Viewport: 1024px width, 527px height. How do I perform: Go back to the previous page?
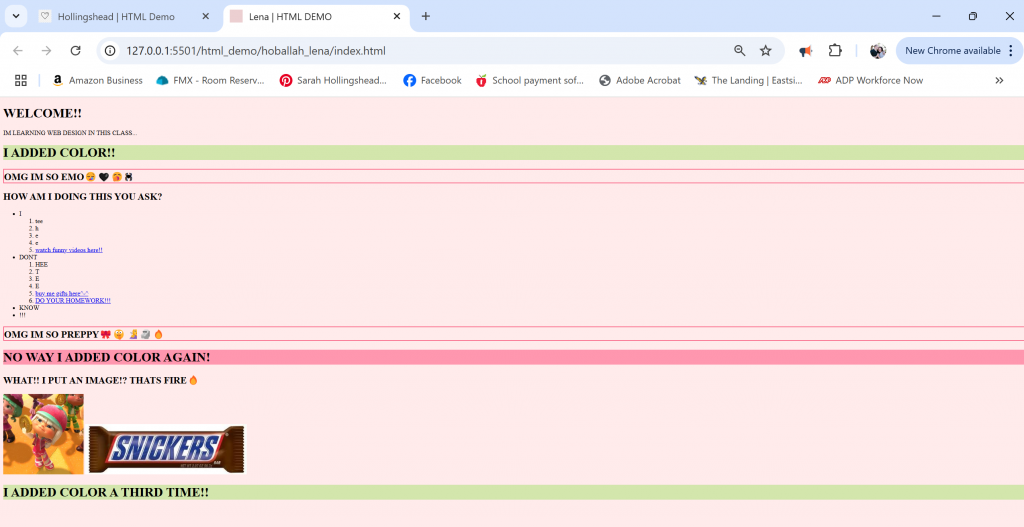coord(18,51)
